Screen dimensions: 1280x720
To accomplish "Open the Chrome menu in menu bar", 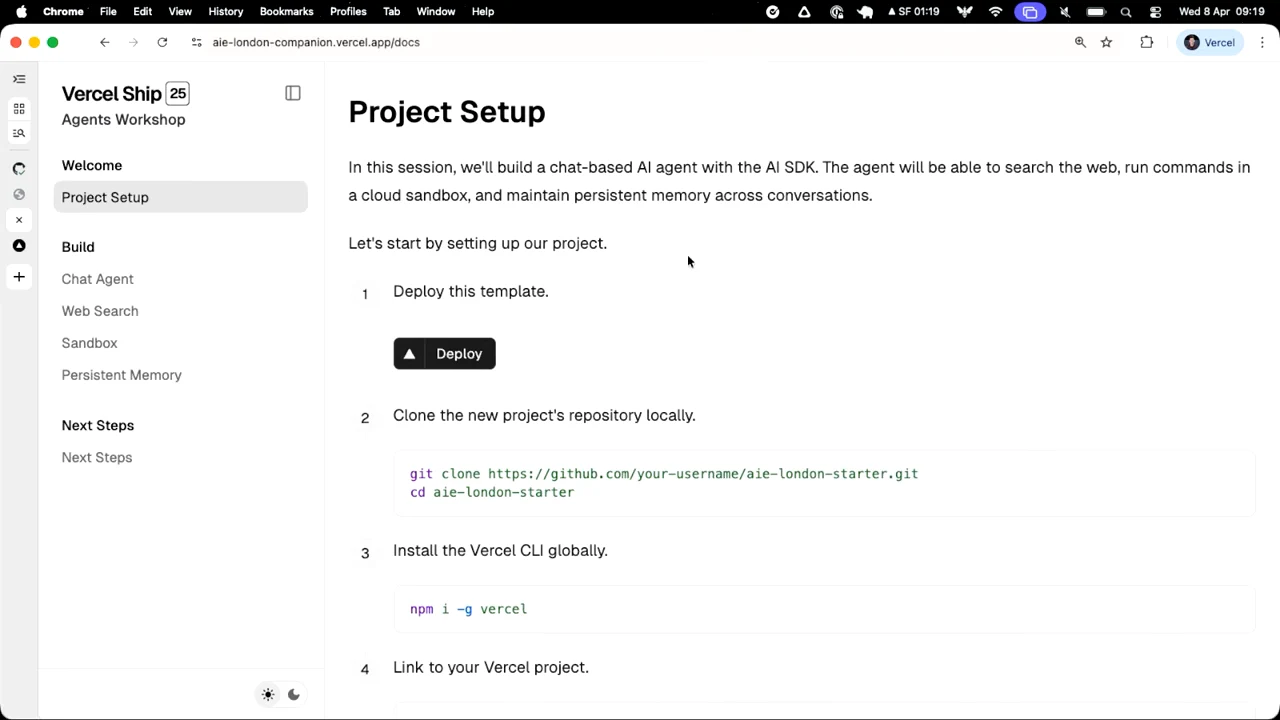I will (63, 11).
